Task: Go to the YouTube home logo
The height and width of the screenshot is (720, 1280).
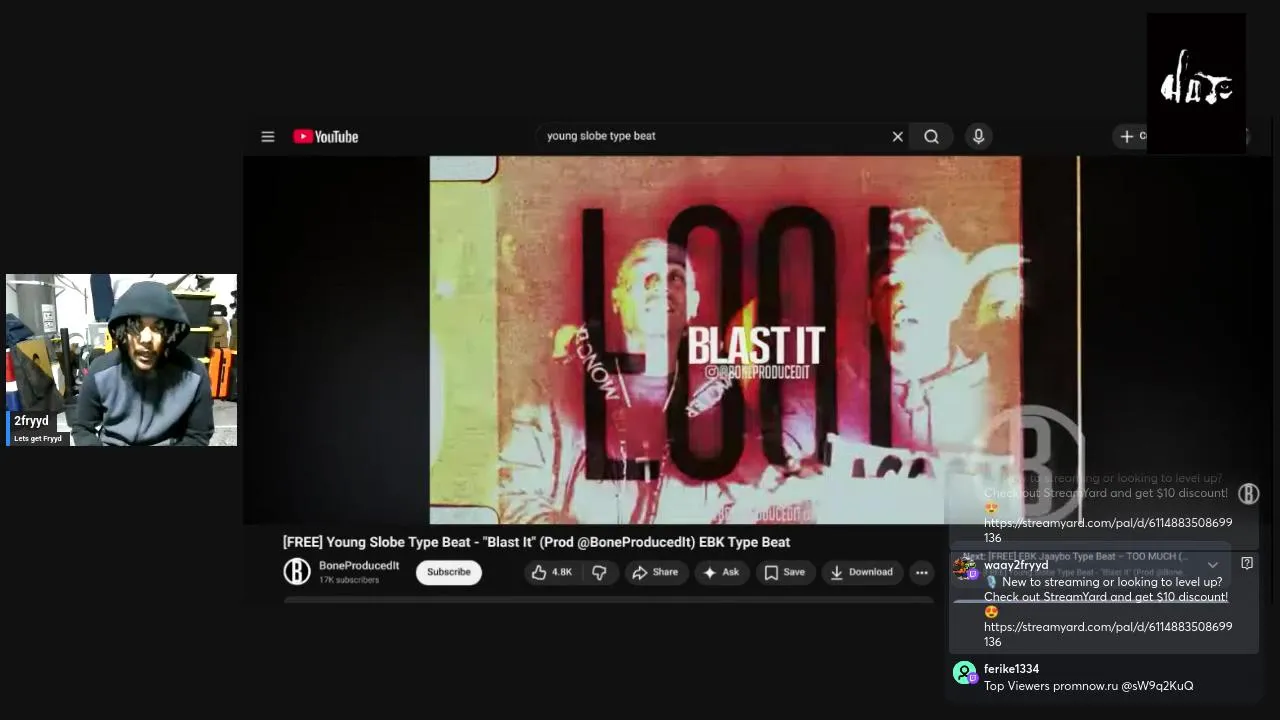Action: (x=325, y=137)
